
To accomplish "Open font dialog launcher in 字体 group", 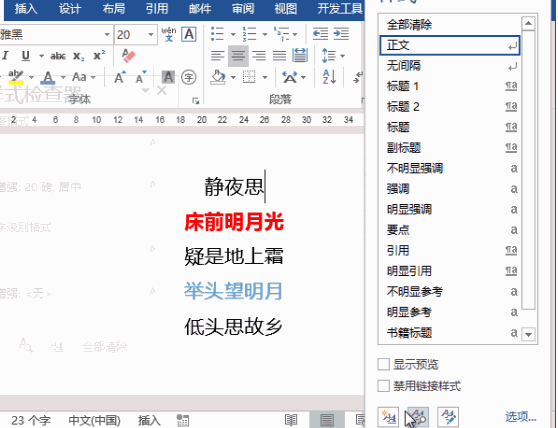I will pyautogui.click(x=196, y=101).
